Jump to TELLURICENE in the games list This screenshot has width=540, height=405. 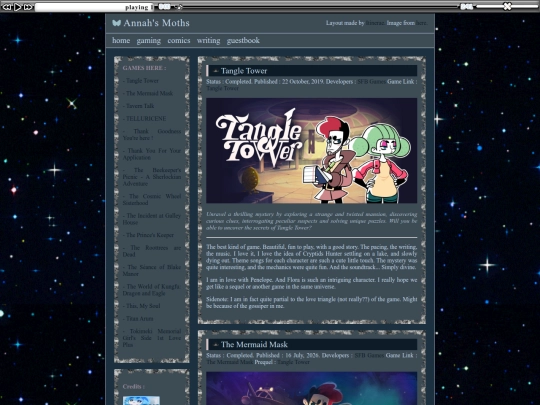(146, 119)
